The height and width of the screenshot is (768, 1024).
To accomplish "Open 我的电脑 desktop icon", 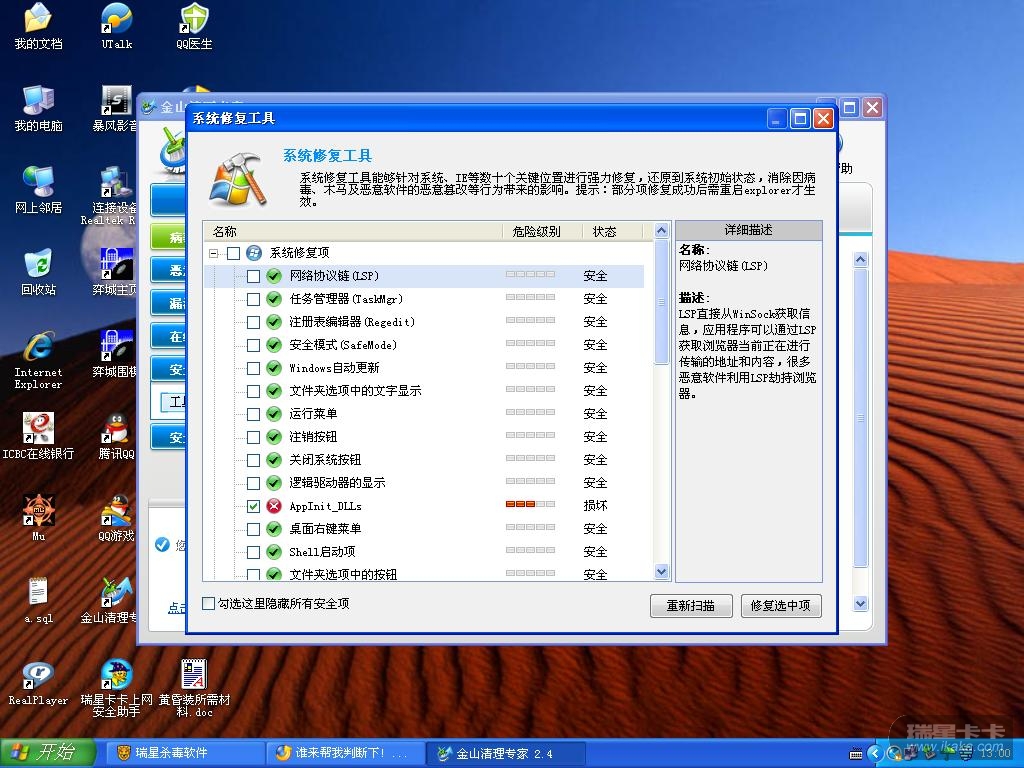I will point(38,109).
